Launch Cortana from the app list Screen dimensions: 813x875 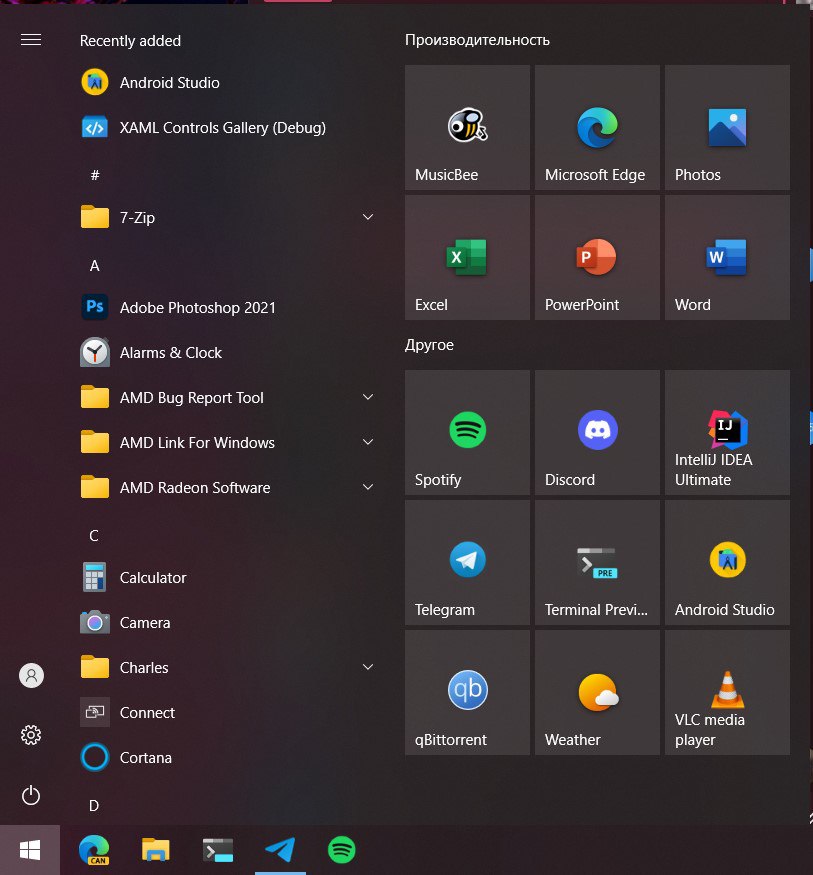coord(229,758)
